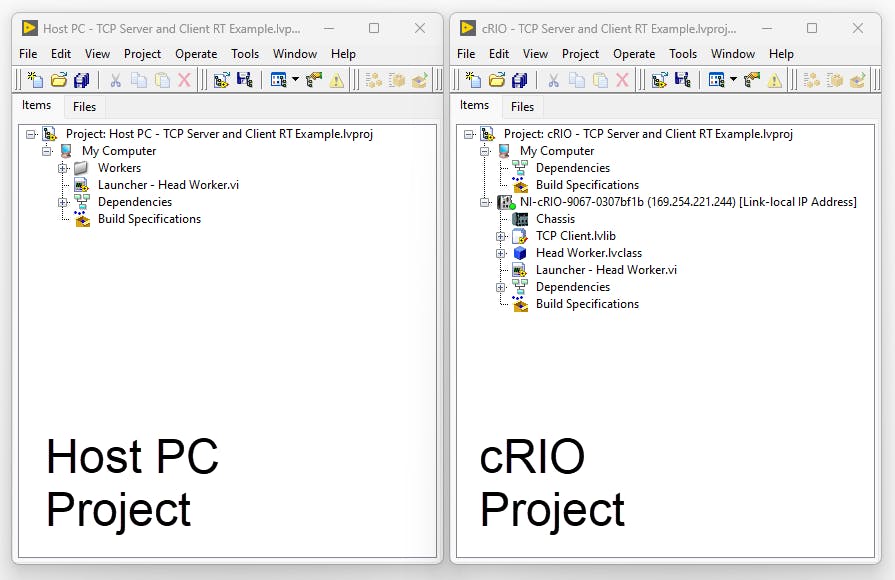
Task: Click warning triangle icon in cRIO toolbar
Action: [775, 80]
